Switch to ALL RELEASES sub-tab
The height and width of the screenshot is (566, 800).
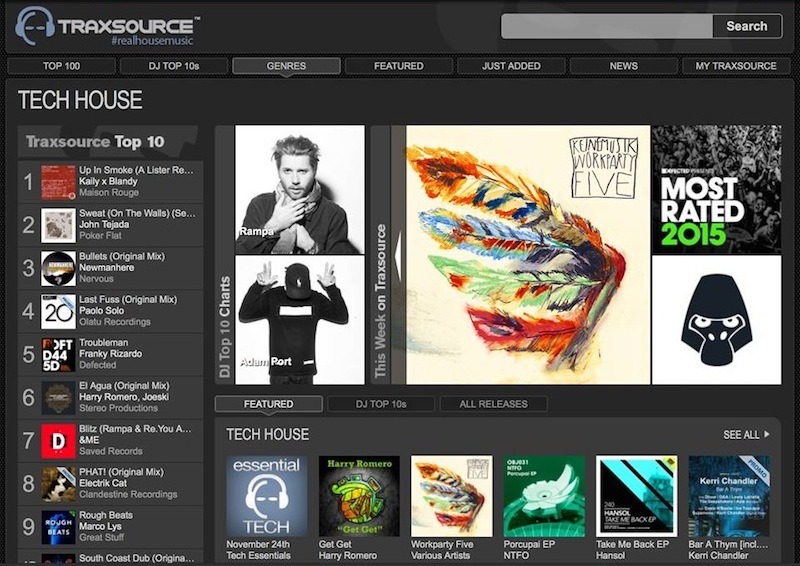click(x=493, y=404)
